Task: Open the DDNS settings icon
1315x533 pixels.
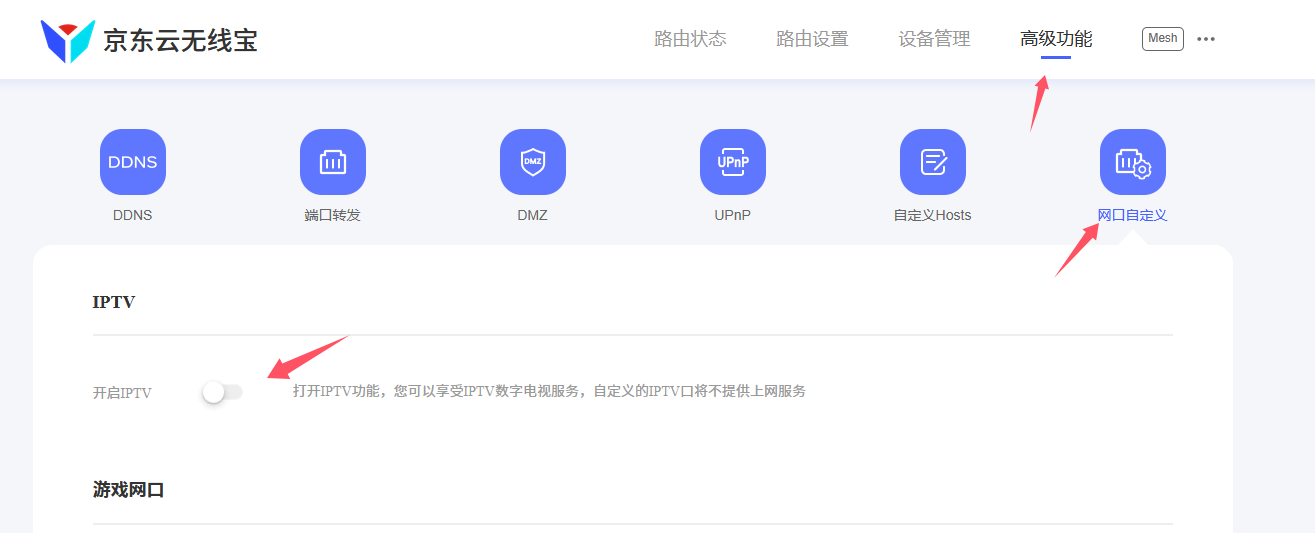Action: point(133,162)
